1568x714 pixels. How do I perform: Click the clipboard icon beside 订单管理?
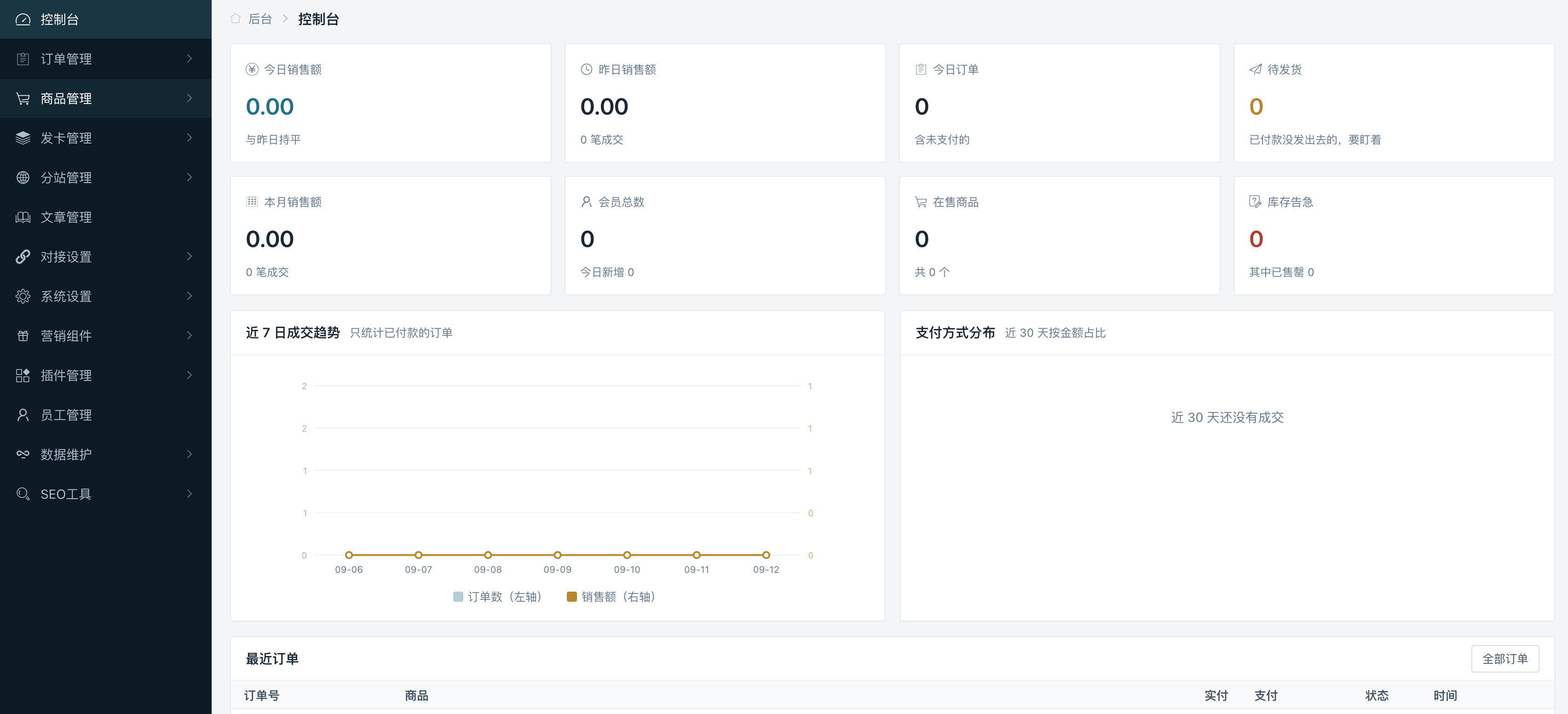pyautogui.click(x=23, y=59)
